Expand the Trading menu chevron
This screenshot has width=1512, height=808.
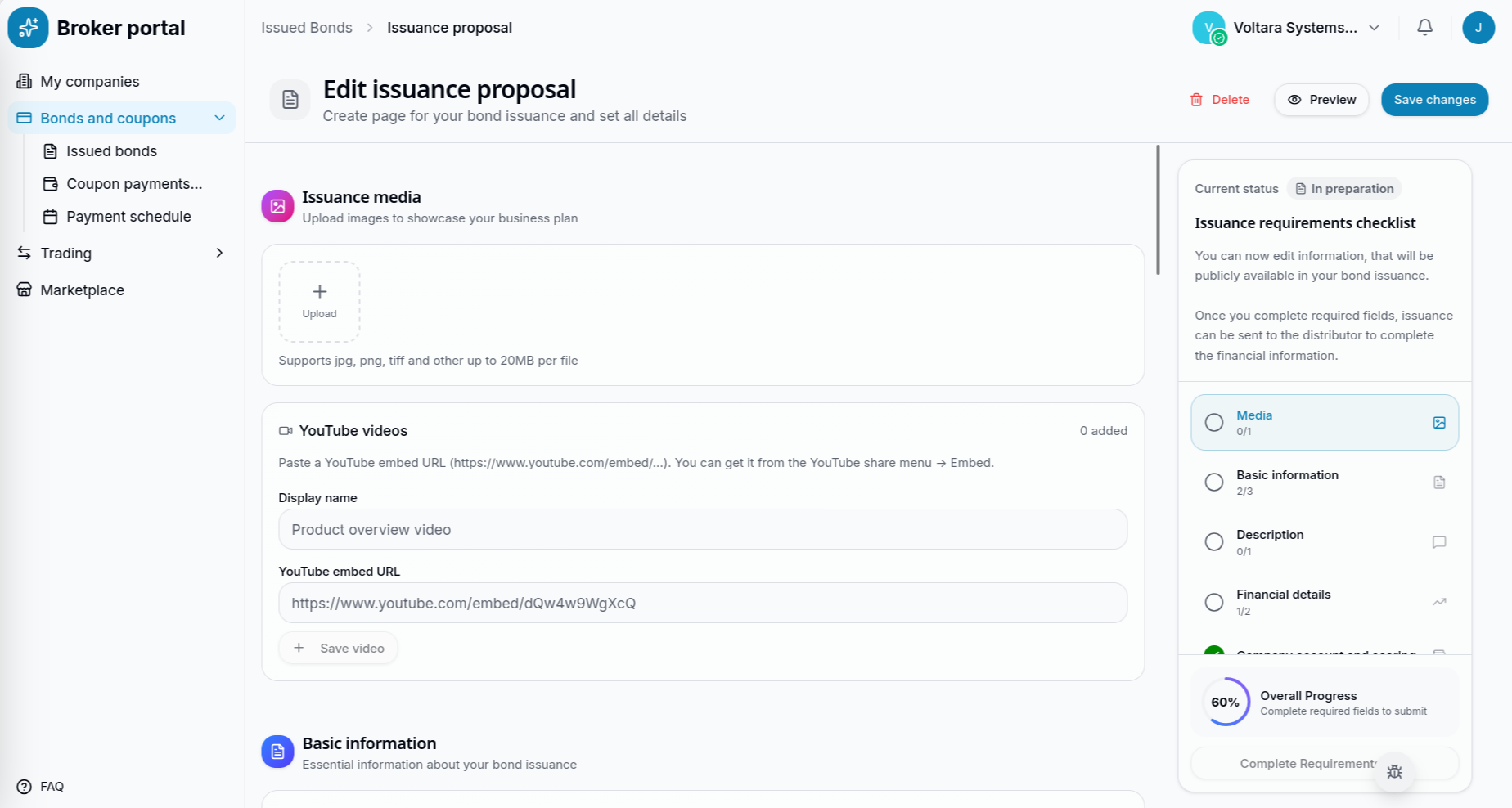[x=219, y=253]
